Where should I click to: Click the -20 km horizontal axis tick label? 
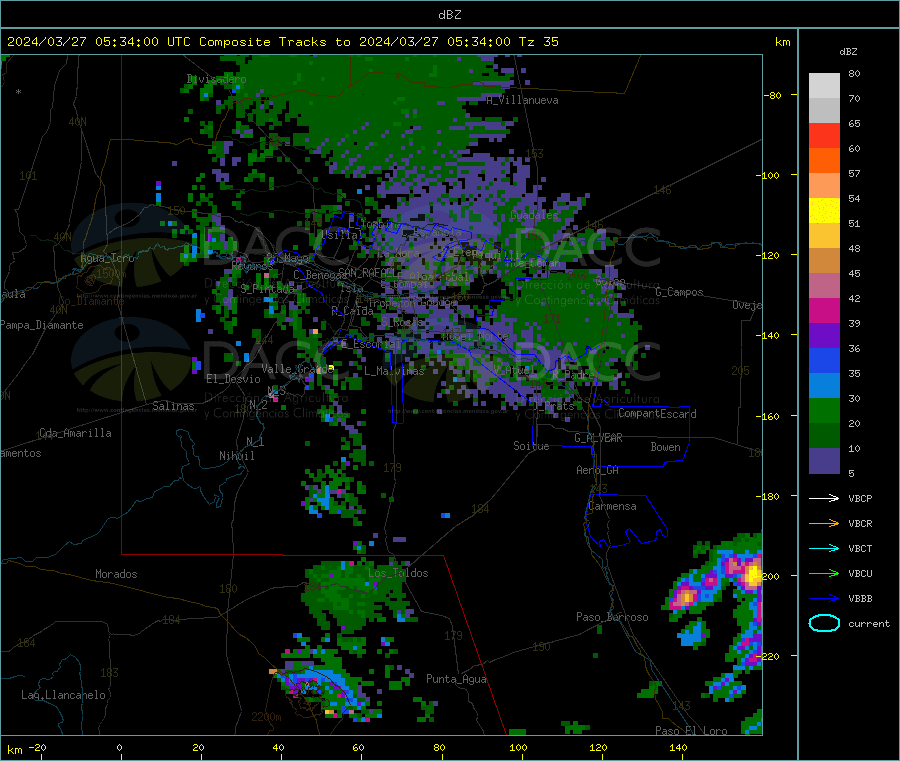[37, 747]
